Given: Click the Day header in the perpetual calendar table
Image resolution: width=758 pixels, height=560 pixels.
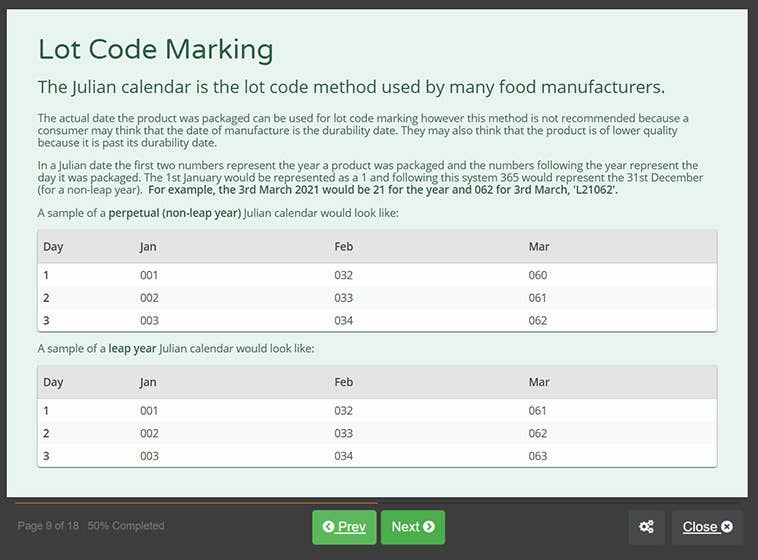Looking at the screenshot, I should tap(53, 246).
